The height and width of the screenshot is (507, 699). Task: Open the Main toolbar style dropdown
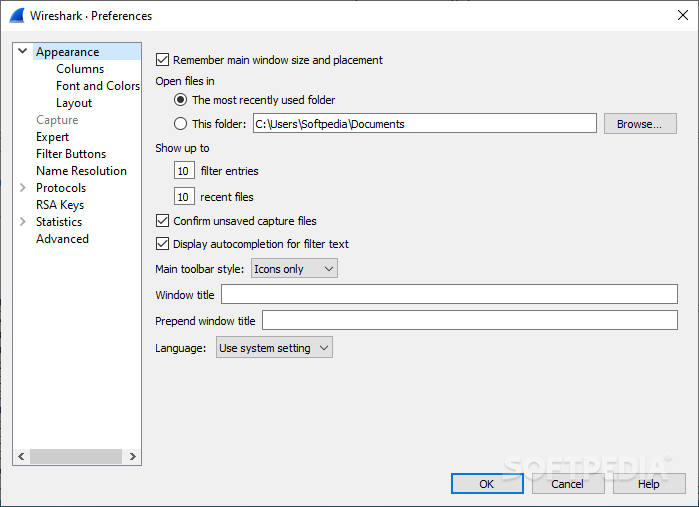tap(294, 269)
